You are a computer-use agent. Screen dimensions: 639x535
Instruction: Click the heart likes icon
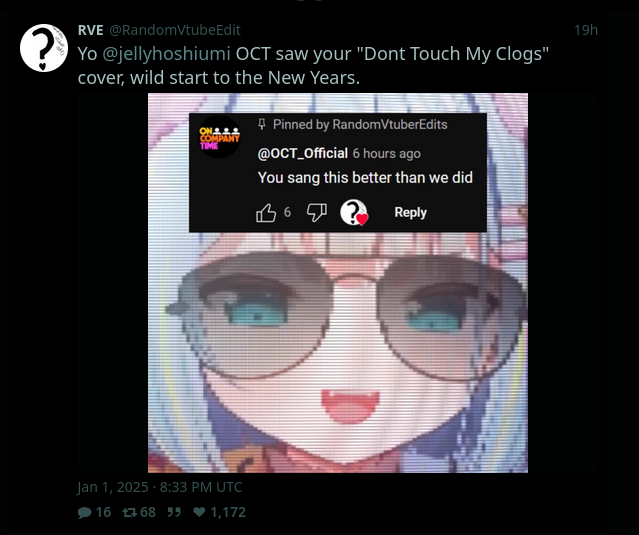click(x=199, y=511)
